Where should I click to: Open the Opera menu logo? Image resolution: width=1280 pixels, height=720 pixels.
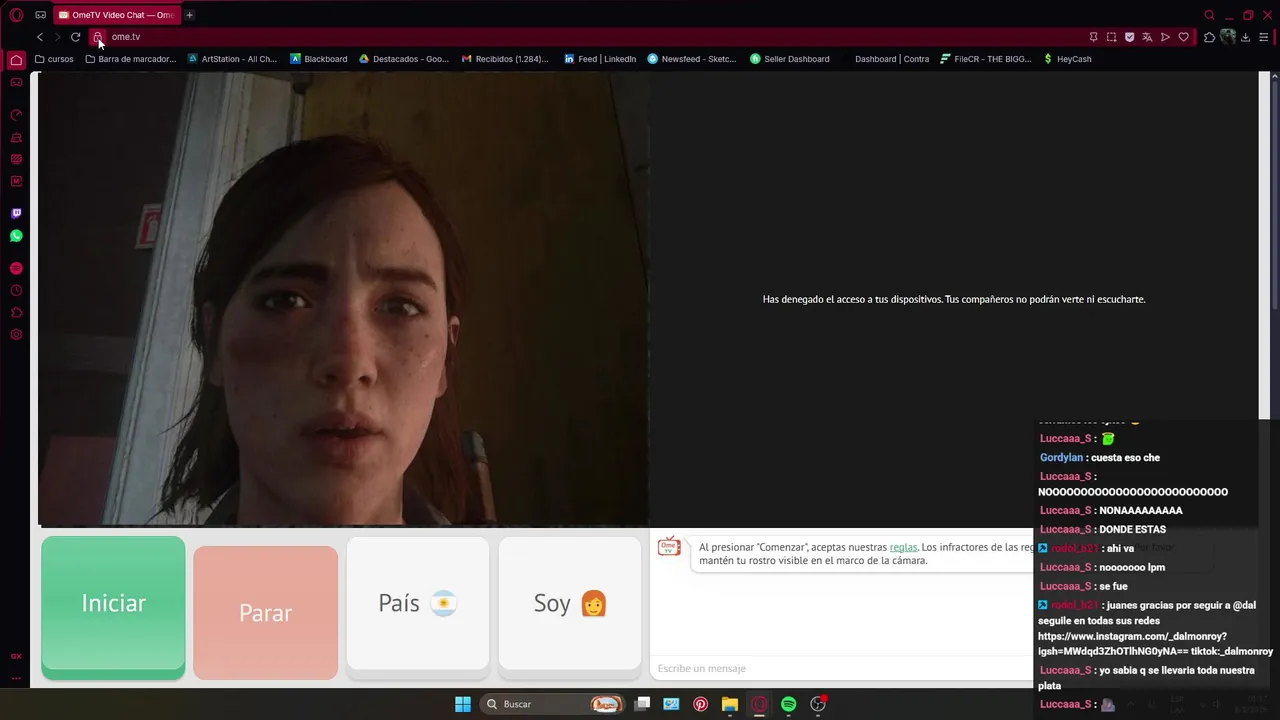(x=16, y=15)
